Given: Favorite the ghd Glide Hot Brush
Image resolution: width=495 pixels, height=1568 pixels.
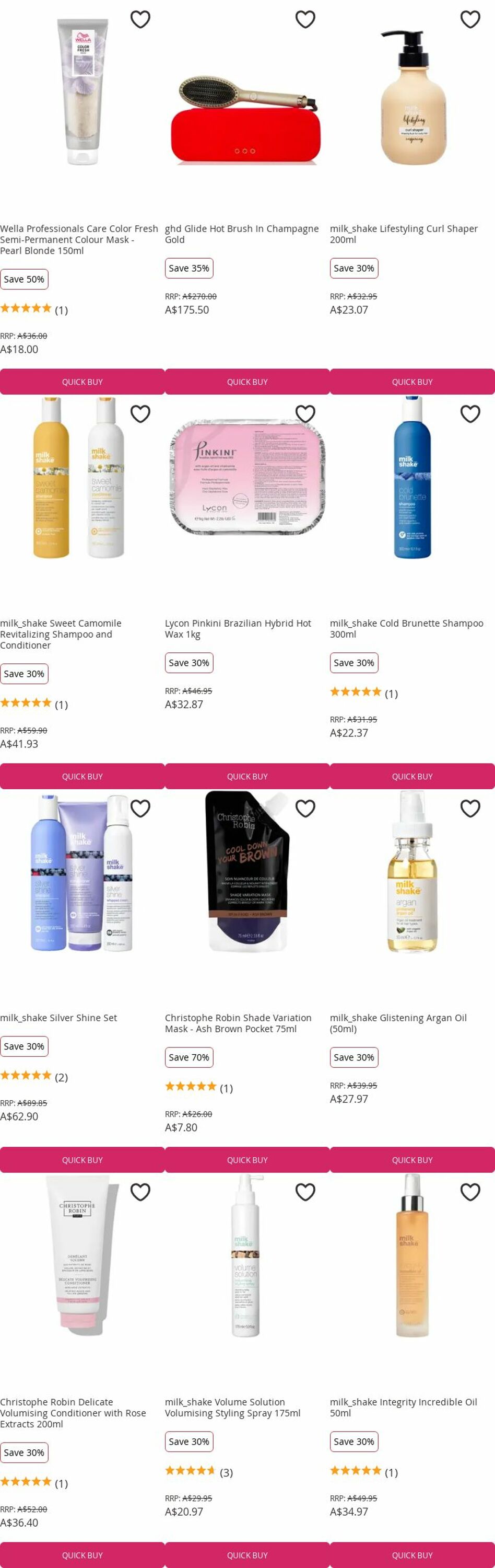Looking at the screenshot, I should pos(305,19).
